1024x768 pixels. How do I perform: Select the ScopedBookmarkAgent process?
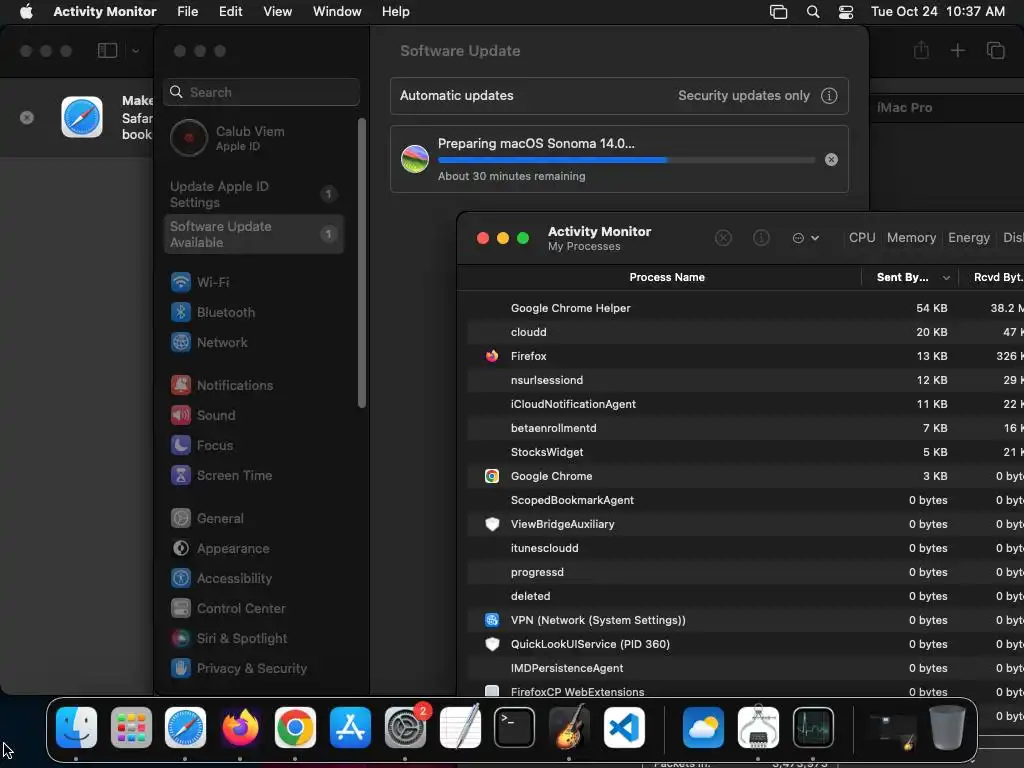pos(745,500)
